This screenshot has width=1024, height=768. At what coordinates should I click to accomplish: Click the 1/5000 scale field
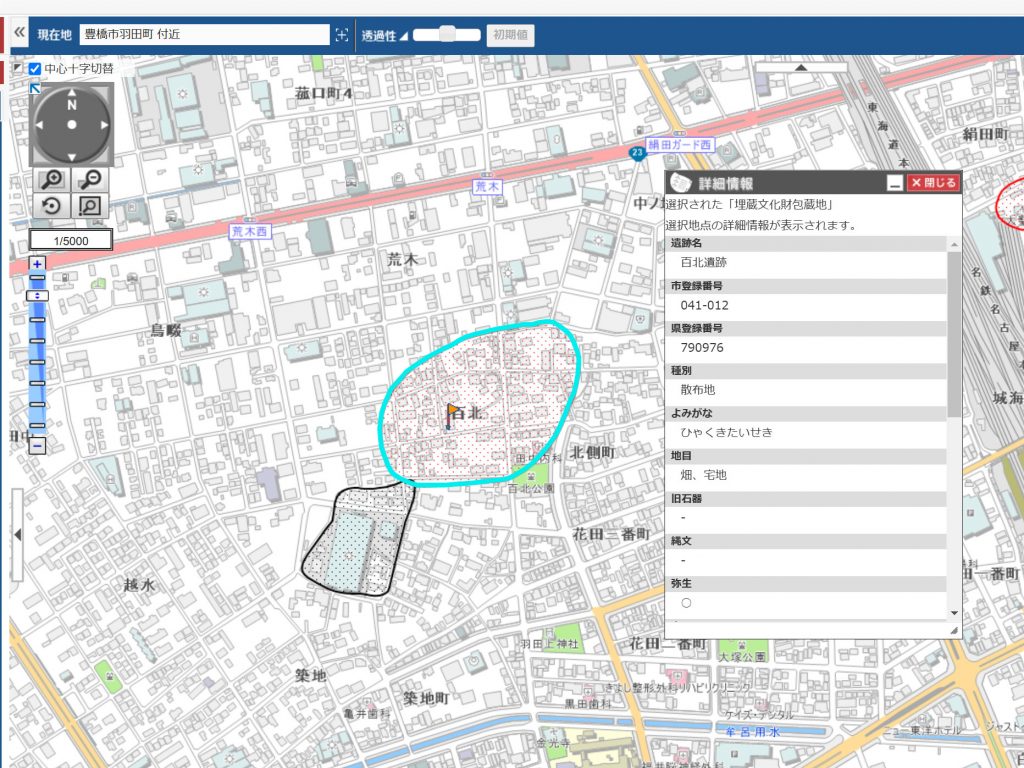tap(71, 240)
